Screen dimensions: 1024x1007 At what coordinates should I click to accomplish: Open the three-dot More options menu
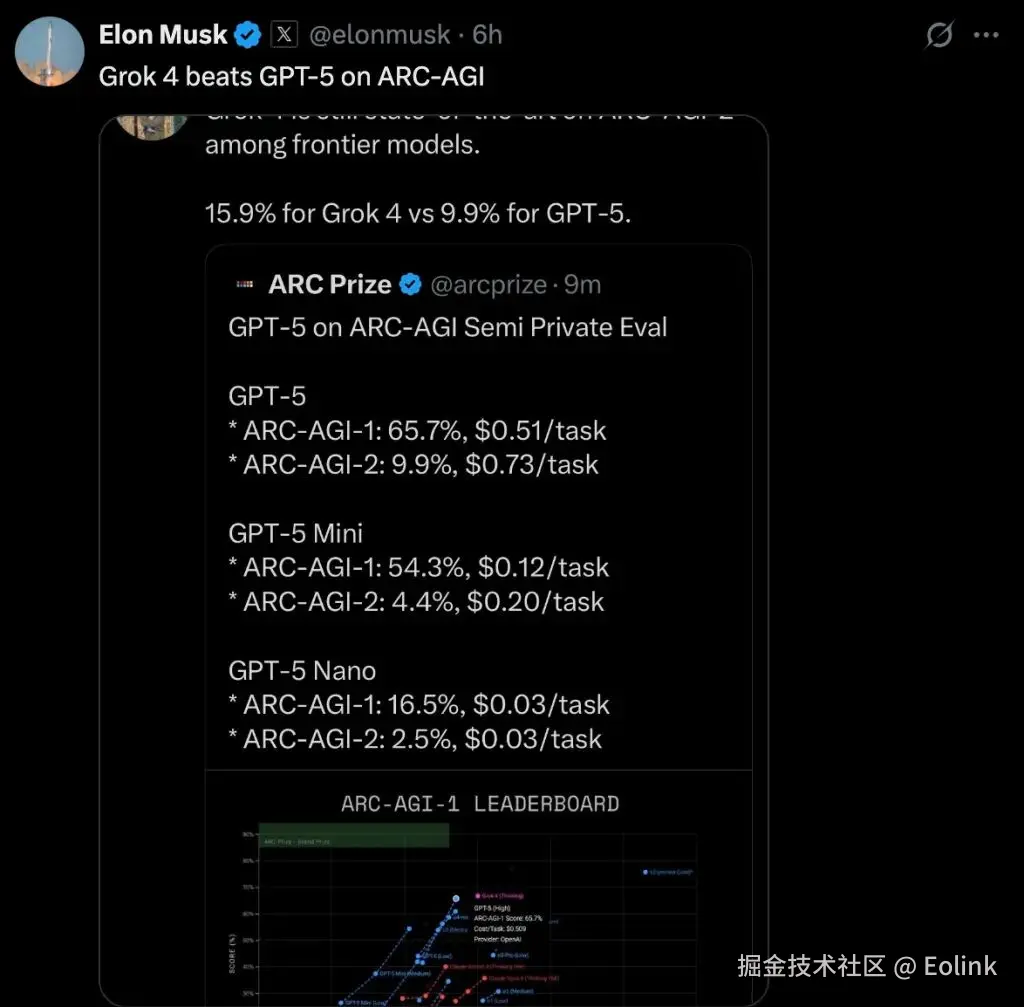point(986,36)
